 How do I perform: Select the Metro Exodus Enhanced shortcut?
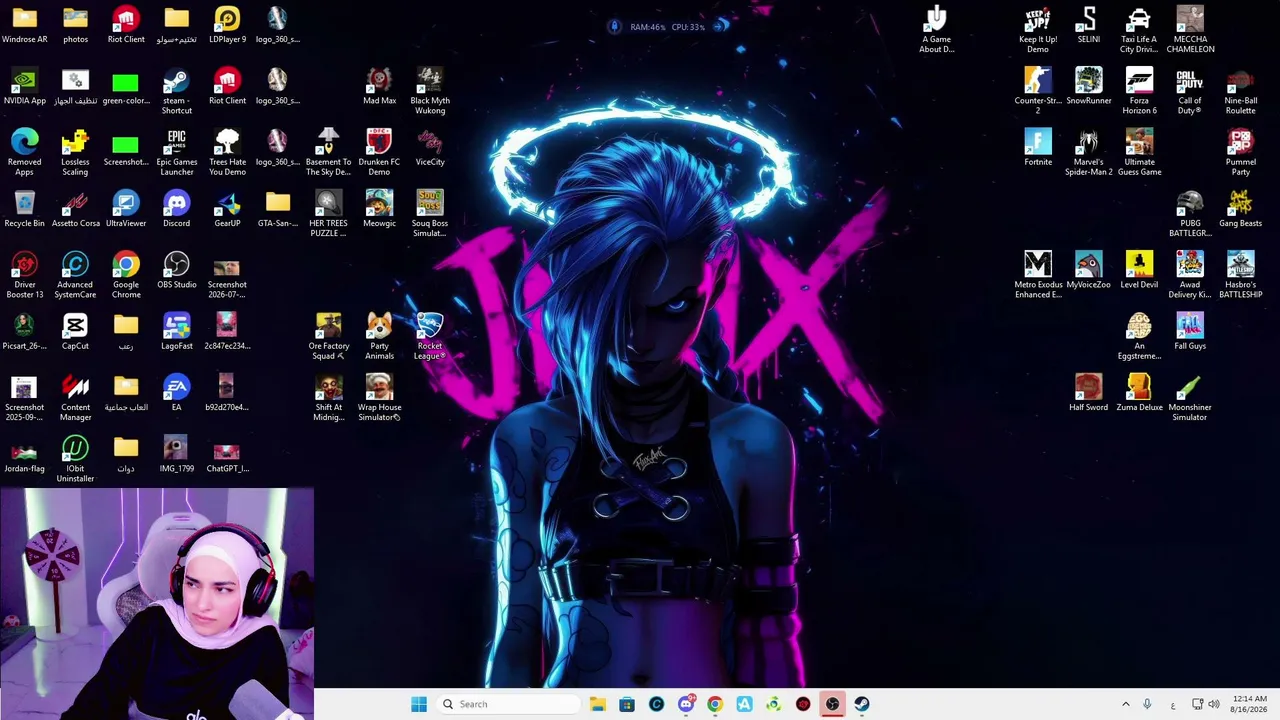coord(1038,275)
